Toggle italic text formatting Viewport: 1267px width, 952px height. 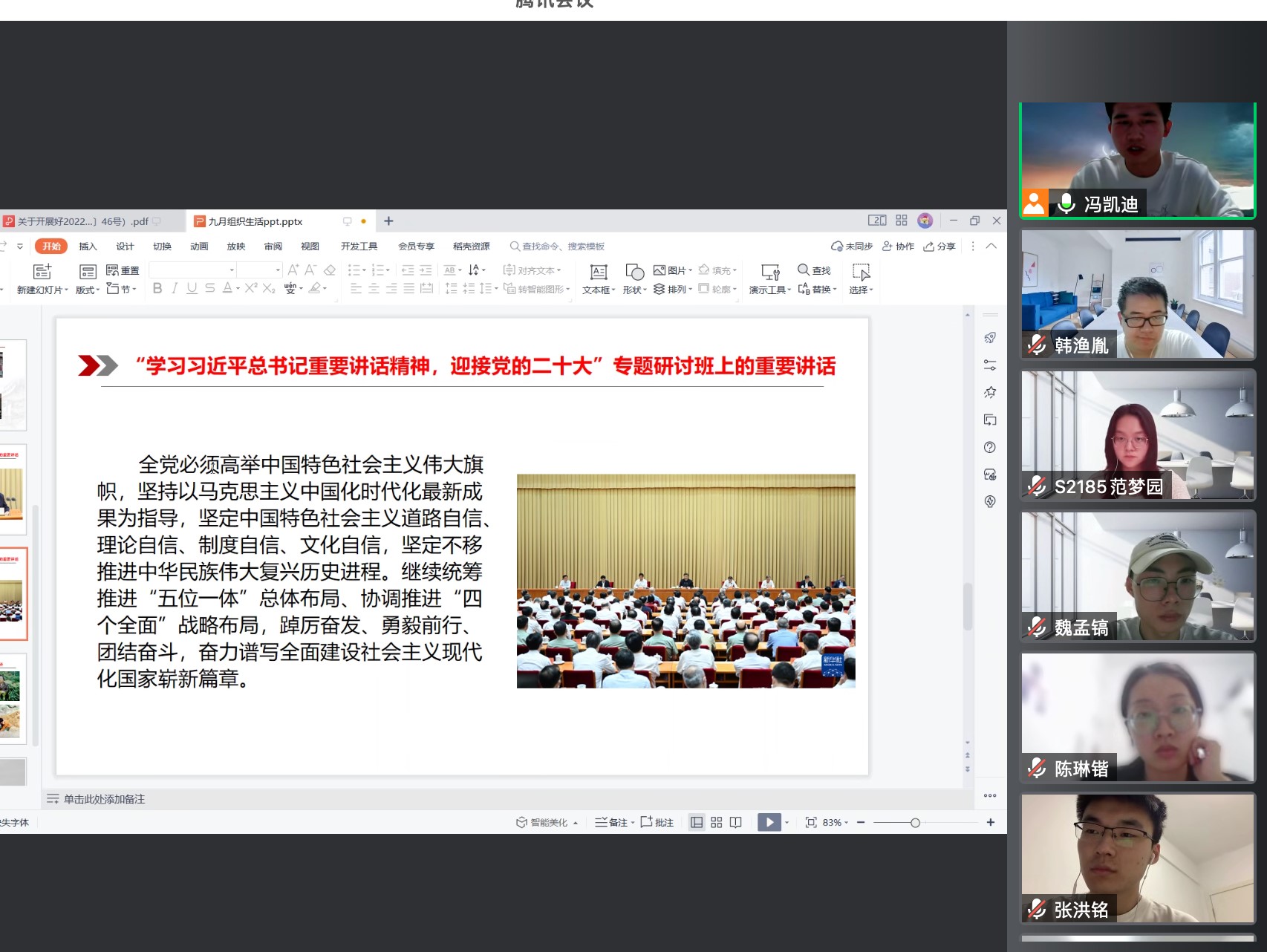tap(175, 288)
